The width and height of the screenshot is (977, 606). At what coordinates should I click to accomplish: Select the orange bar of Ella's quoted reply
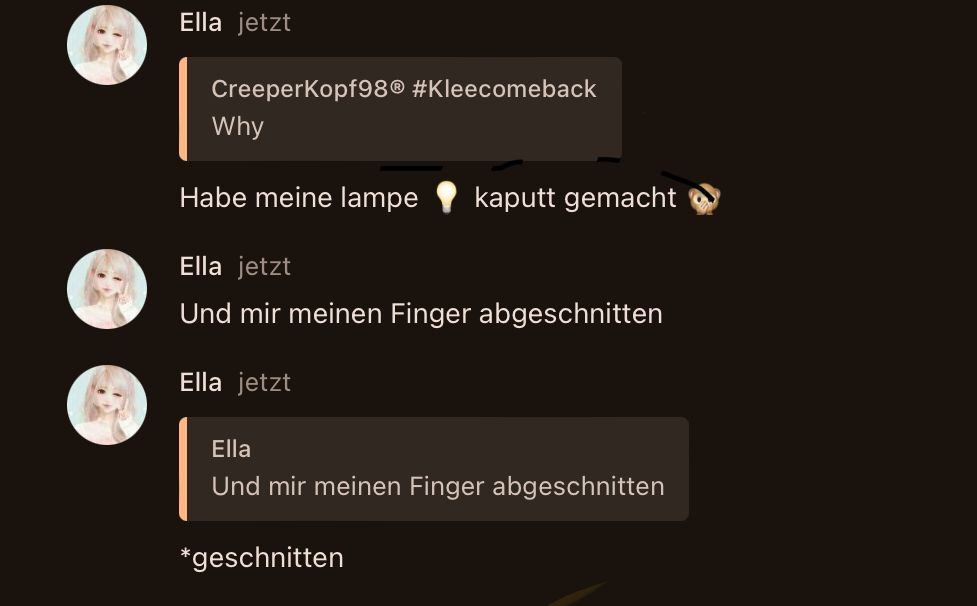tap(183, 469)
